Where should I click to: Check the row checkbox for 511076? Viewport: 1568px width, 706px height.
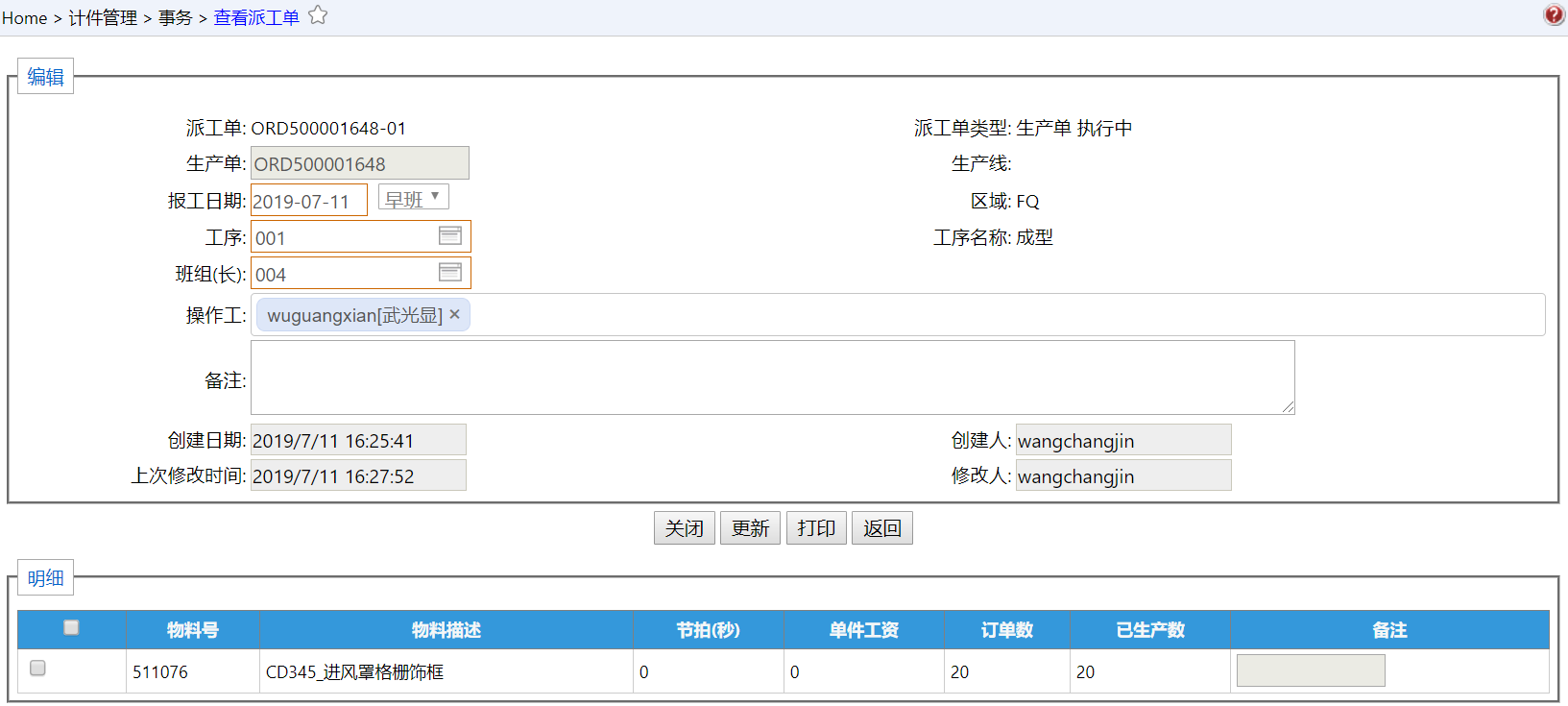[37, 668]
